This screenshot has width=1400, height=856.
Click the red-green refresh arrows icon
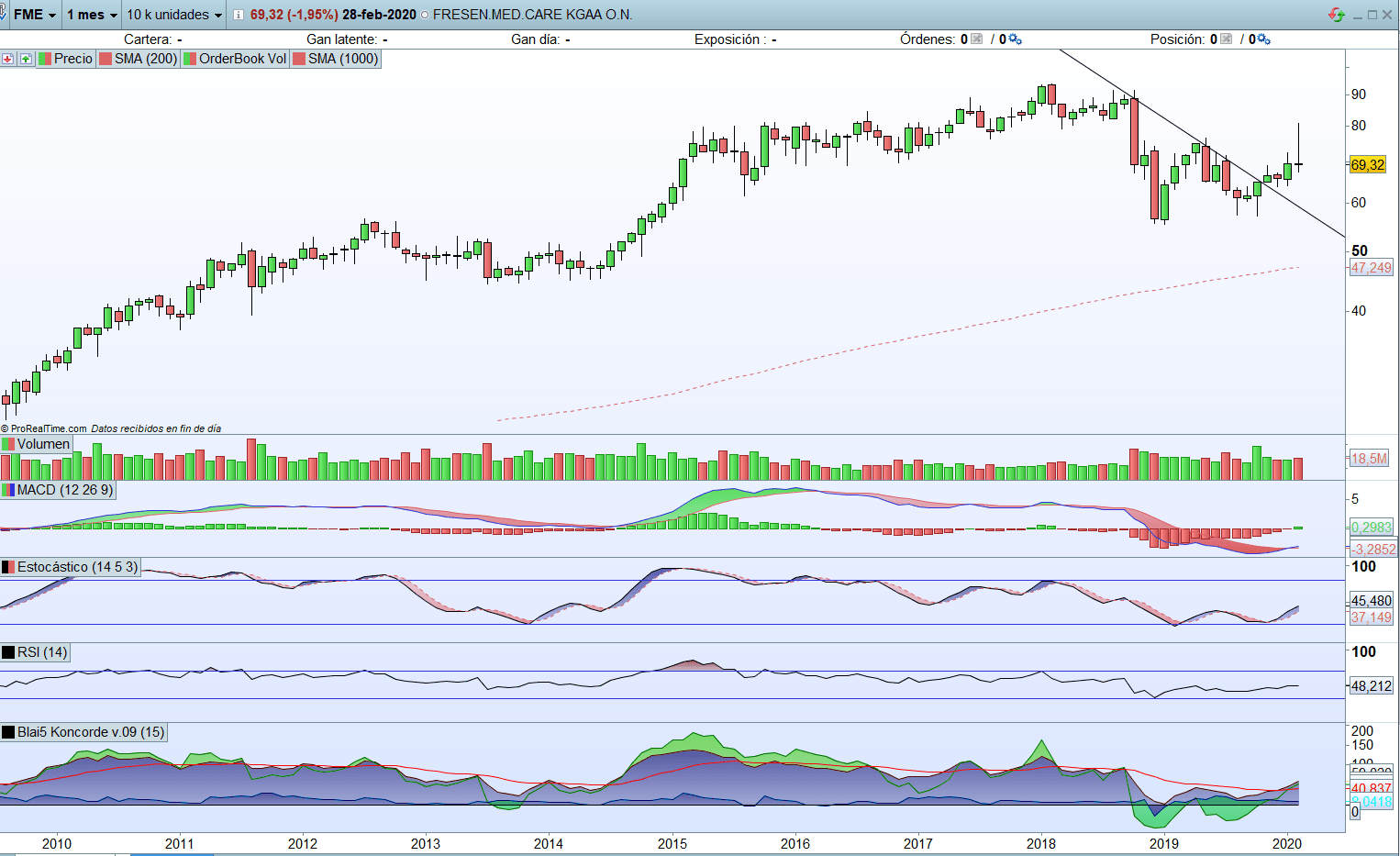1336,15
